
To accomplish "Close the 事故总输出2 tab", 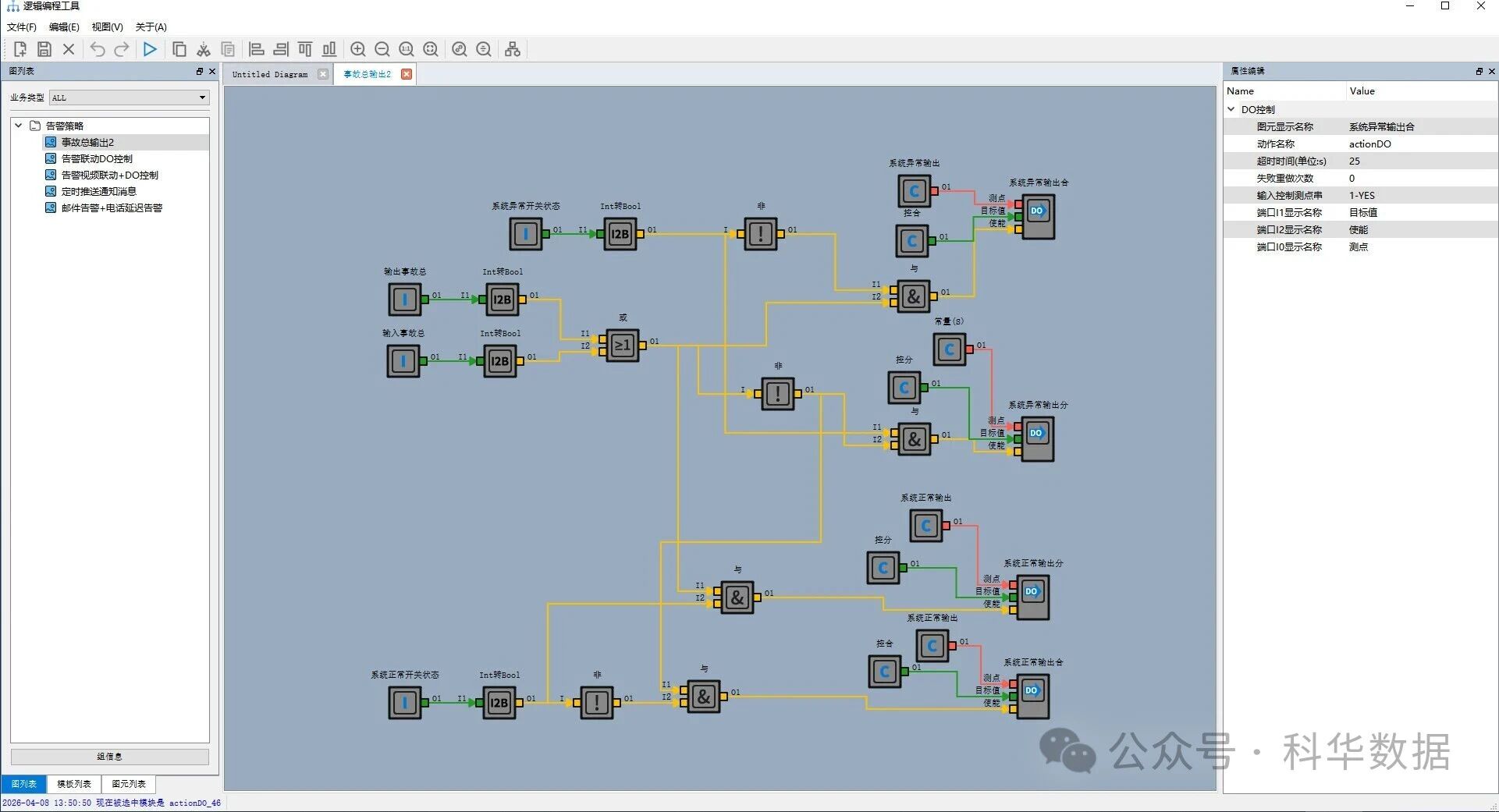I will [407, 74].
